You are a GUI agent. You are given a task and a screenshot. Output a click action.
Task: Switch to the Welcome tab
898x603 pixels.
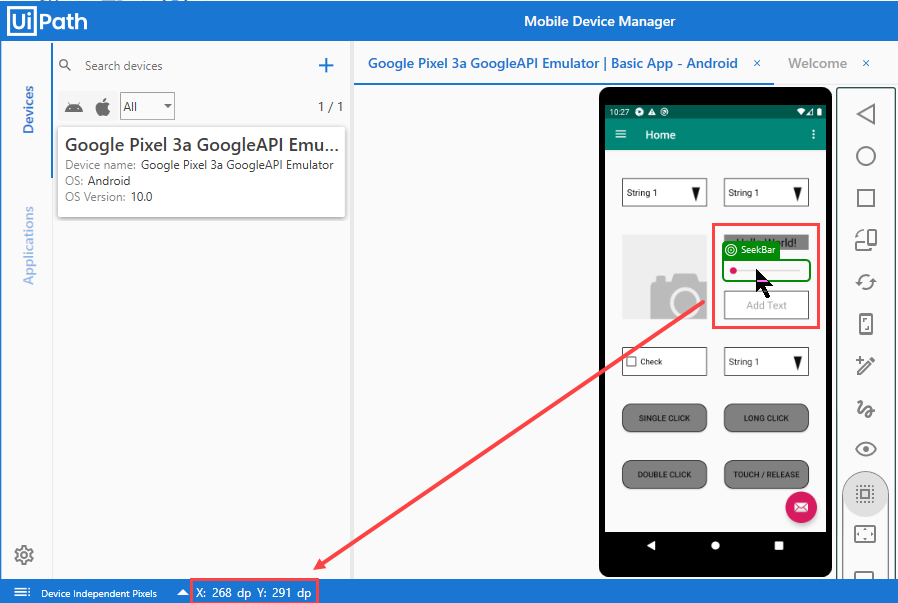(817, 63)
